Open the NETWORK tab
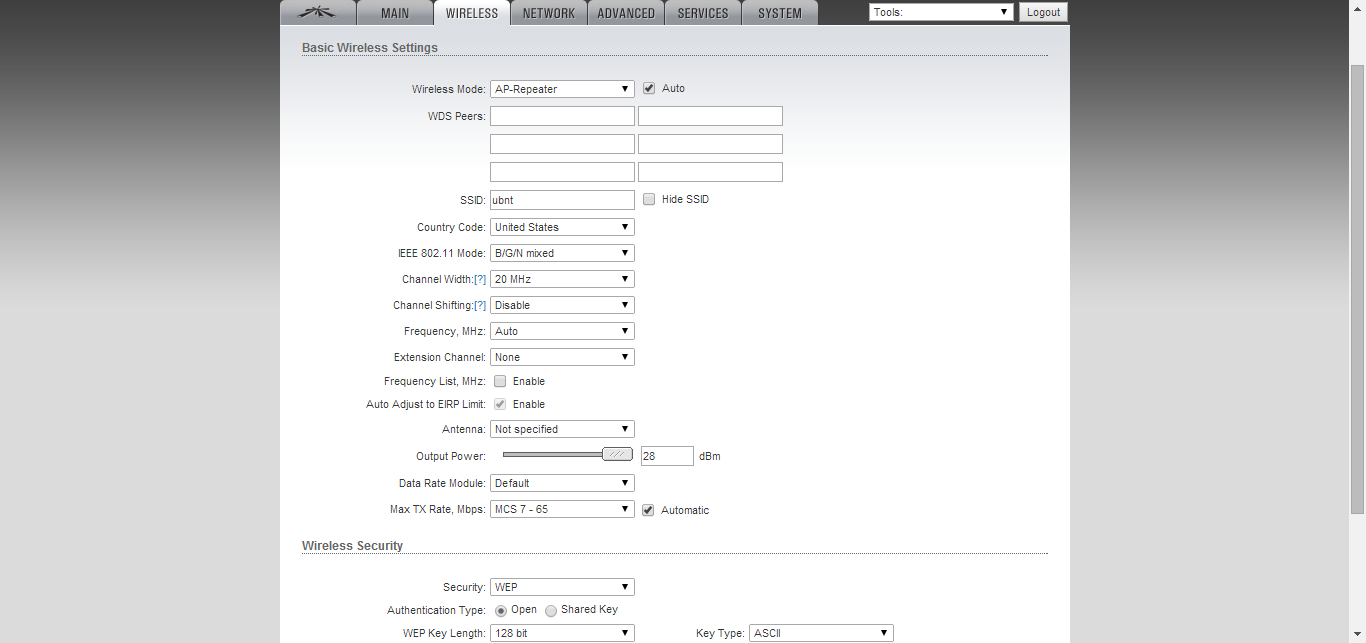This screenshot has height=643, width=1366. click(548, 13)
